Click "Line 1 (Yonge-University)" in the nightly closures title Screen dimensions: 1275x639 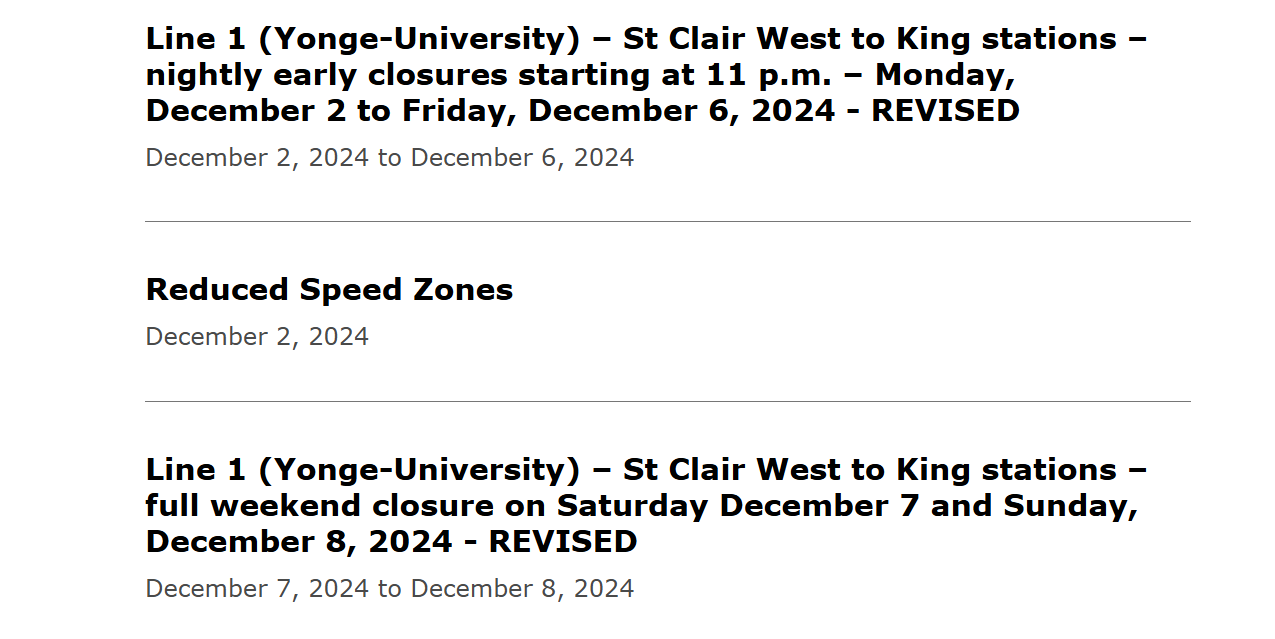click(x=362, y=39)
